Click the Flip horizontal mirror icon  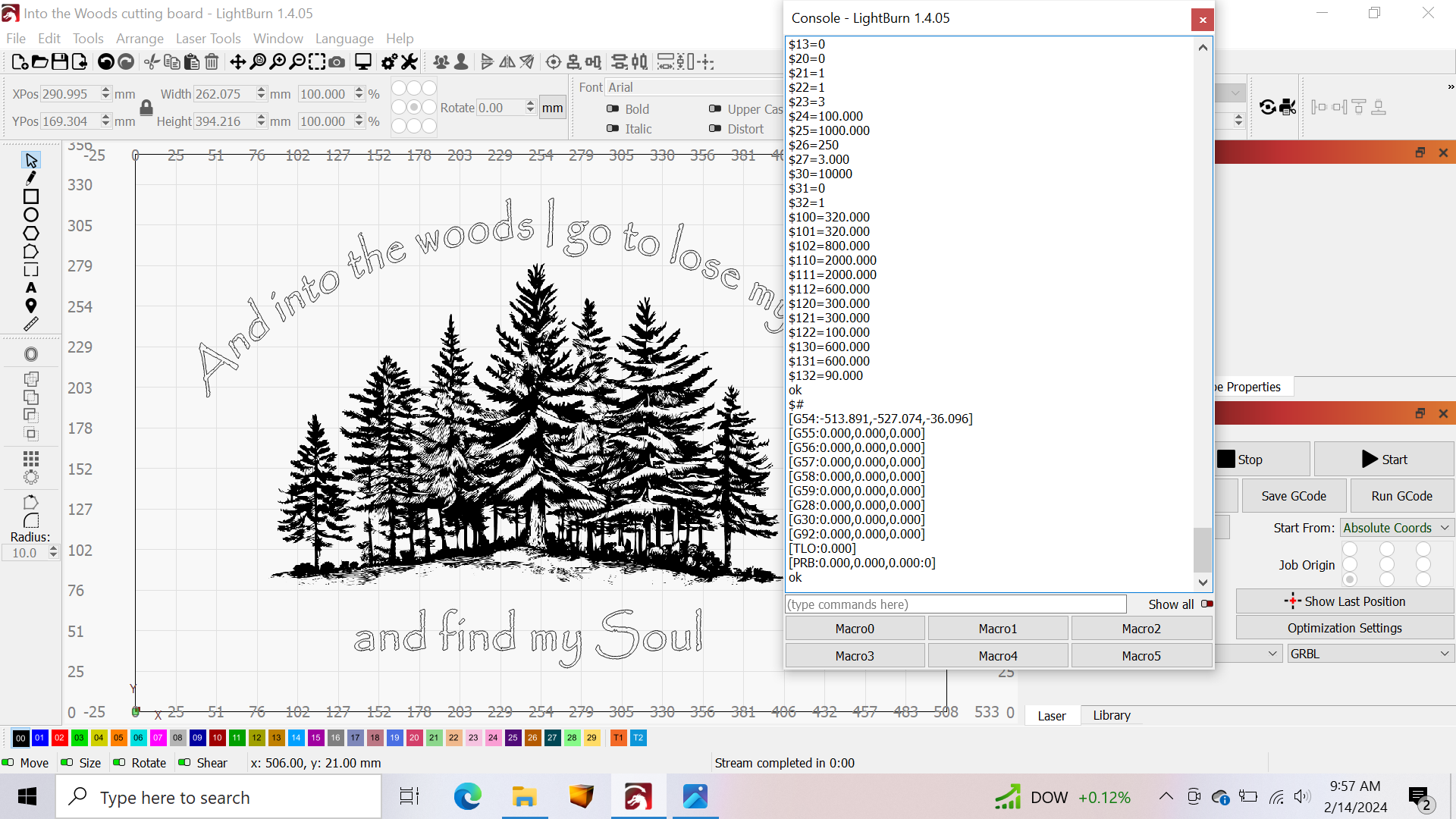(507, 62)
